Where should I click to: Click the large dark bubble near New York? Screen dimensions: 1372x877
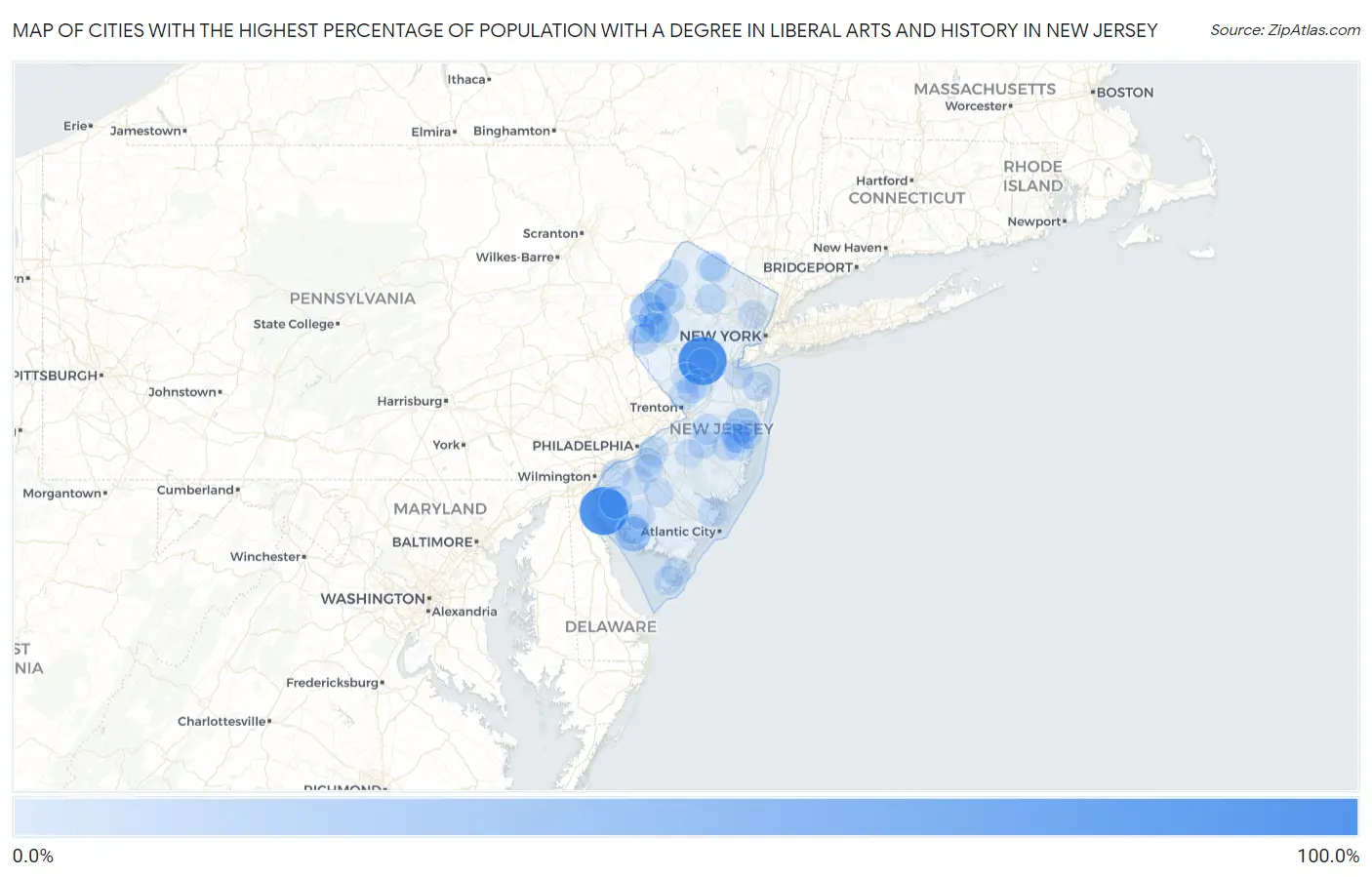[702, 361]
